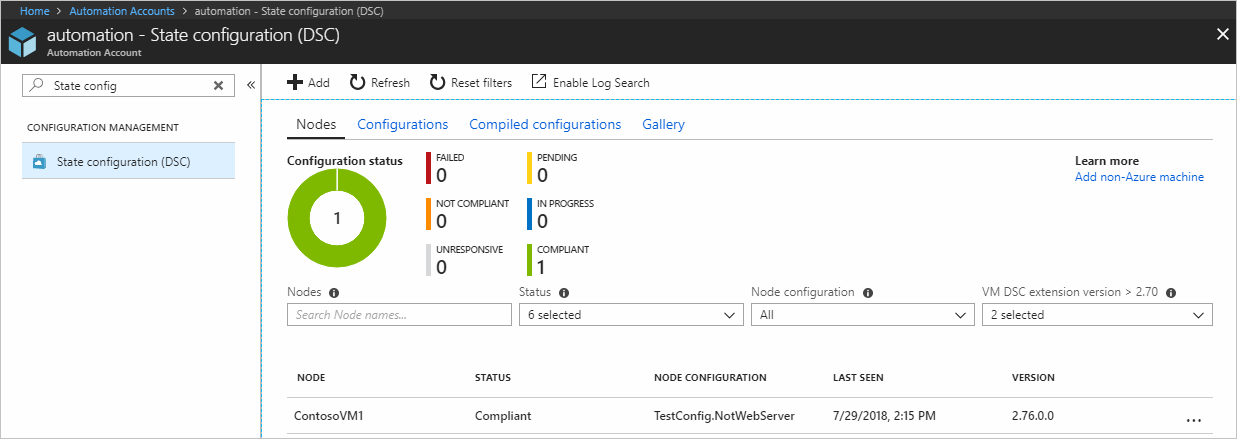Click the current breadcrumb automation - State configuration
This screenshot has width=1237, height=439.
click(x=288, y=10)
